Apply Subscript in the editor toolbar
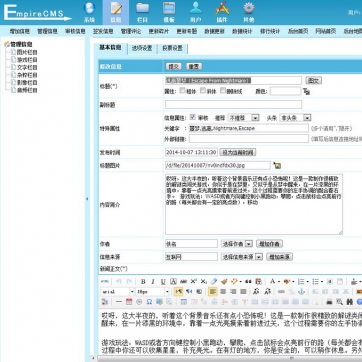Image resolution: width=362 pixels, height=362 pixels. click(x=203, y=282)
